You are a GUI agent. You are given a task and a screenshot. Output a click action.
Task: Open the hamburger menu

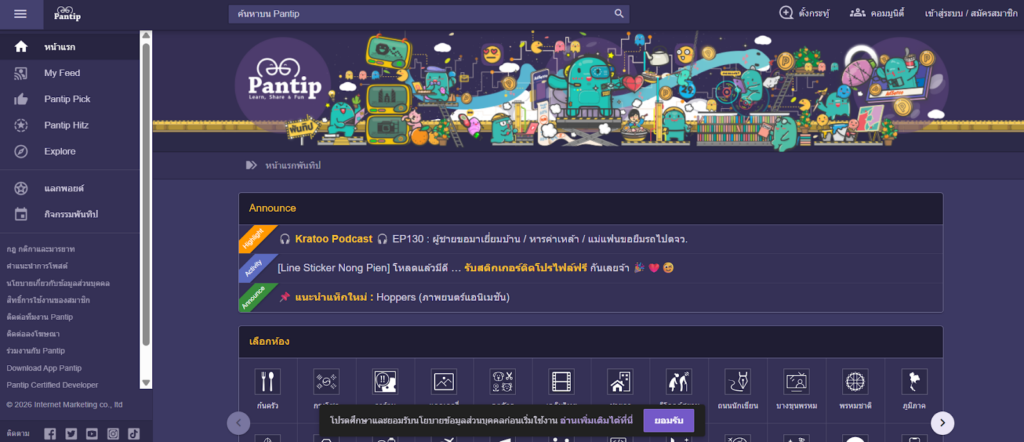(21, 13)
